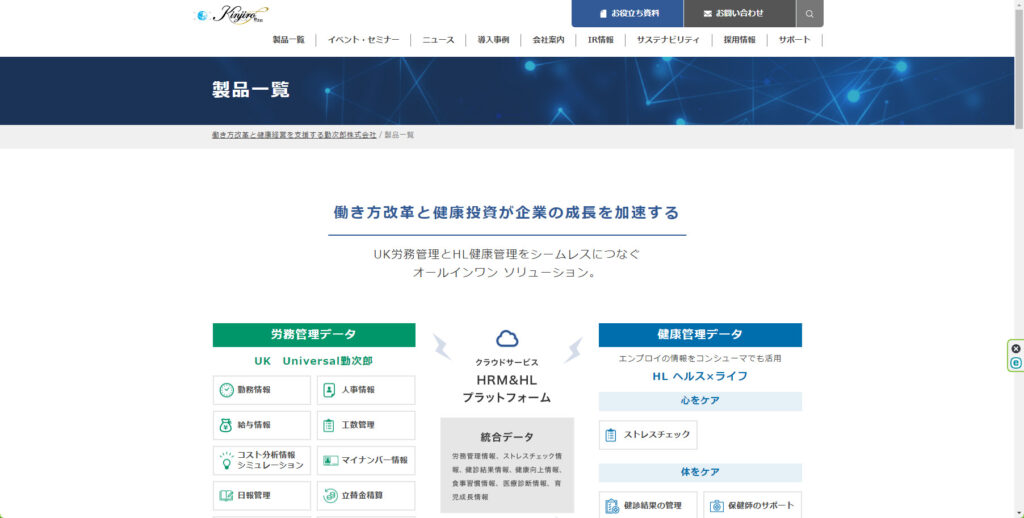Click エンプロイの情報をコンシューマでも活用 text
The image size is (1024, 518).
(700, 359)
